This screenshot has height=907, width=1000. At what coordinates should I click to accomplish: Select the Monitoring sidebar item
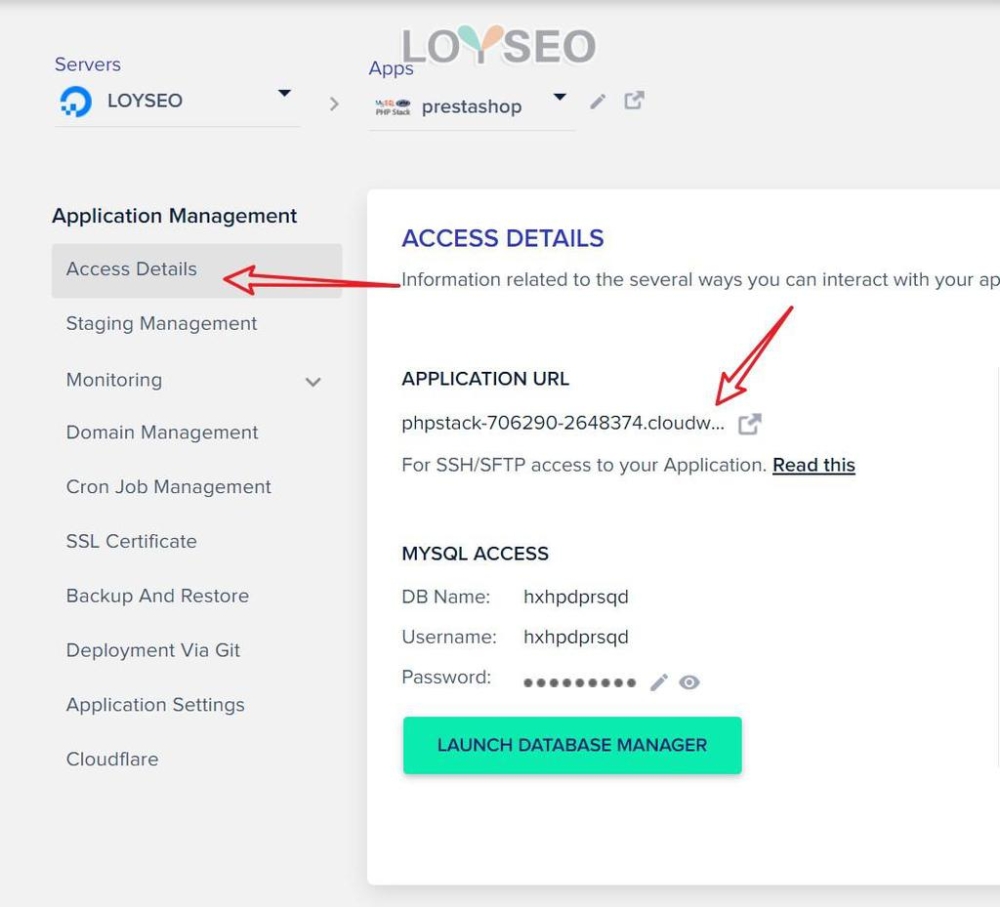click(114, 380)
